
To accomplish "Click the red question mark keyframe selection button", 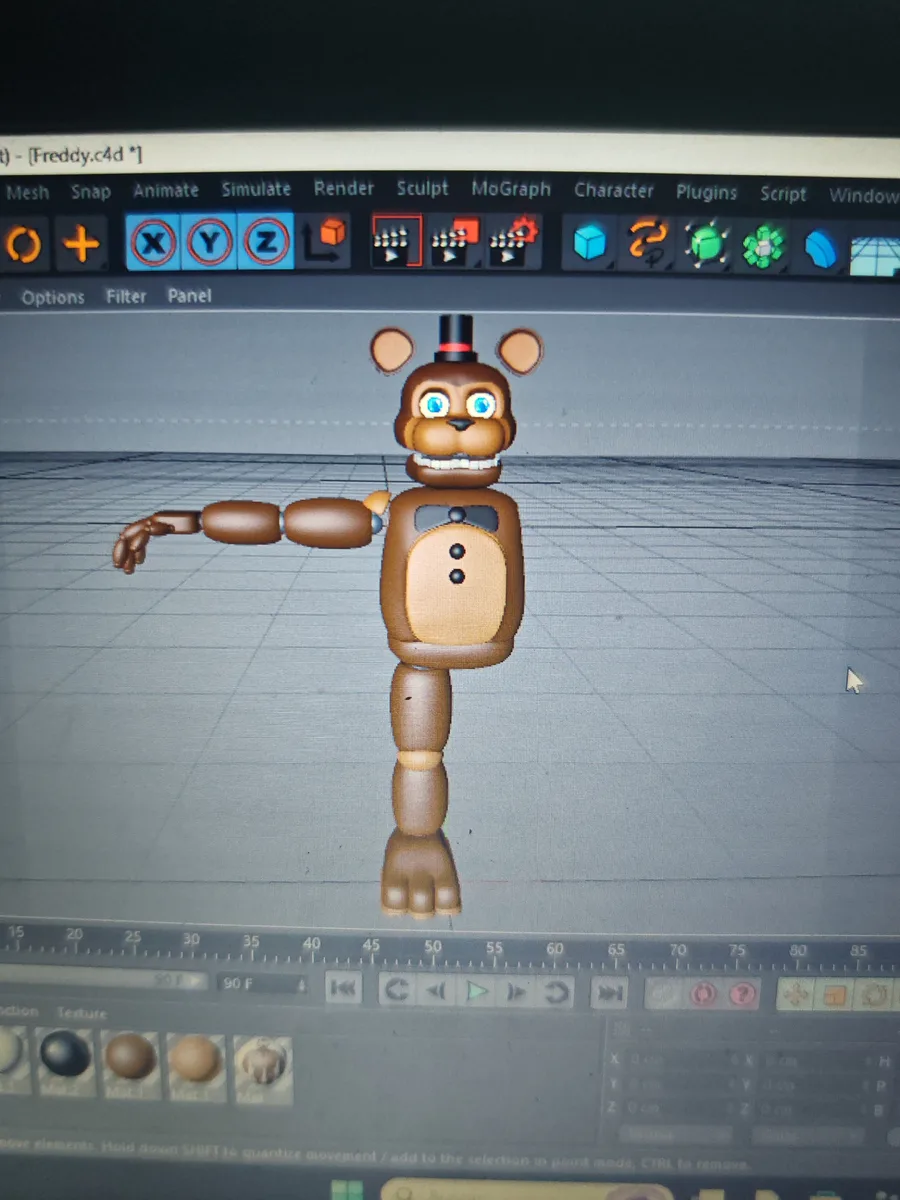I will tap(742, 994).
